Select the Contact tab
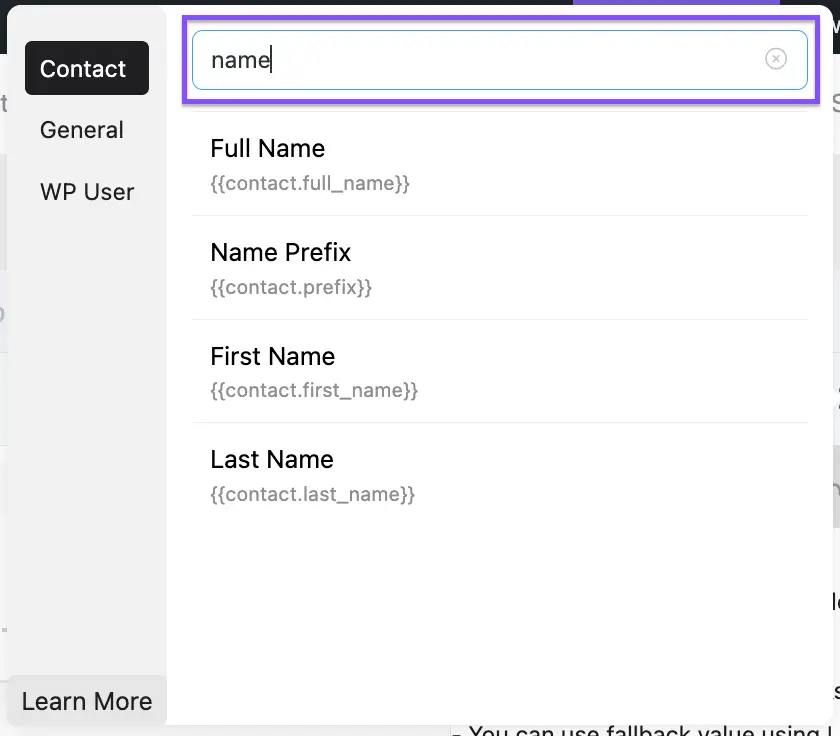 (87, 68)
